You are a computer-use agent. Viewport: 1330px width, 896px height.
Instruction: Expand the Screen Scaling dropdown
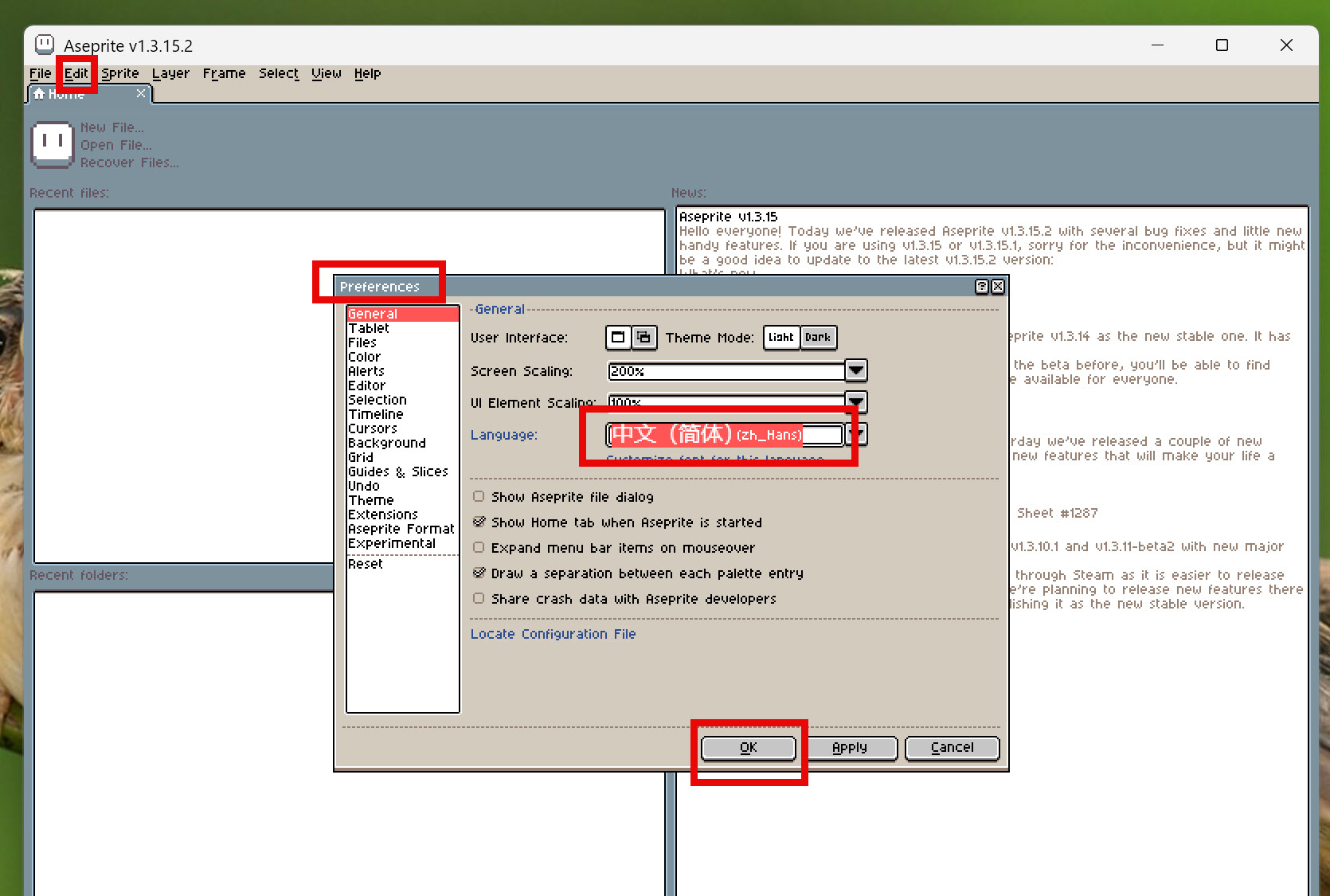click(856, 370)
